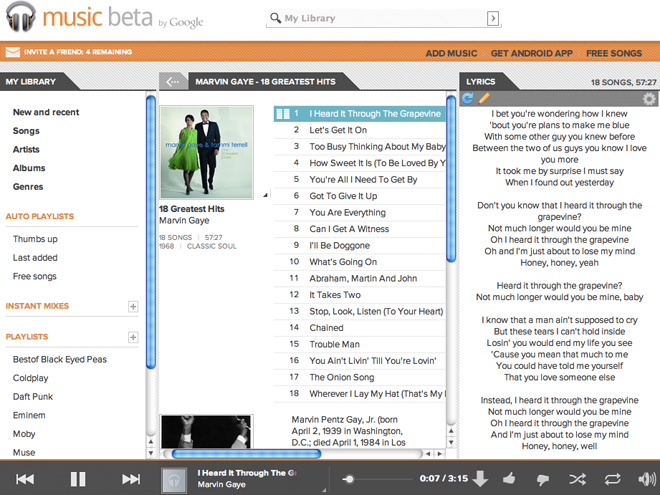660x495 pixels.
Task: Select track The Onion Song
Action: (359, 377)
